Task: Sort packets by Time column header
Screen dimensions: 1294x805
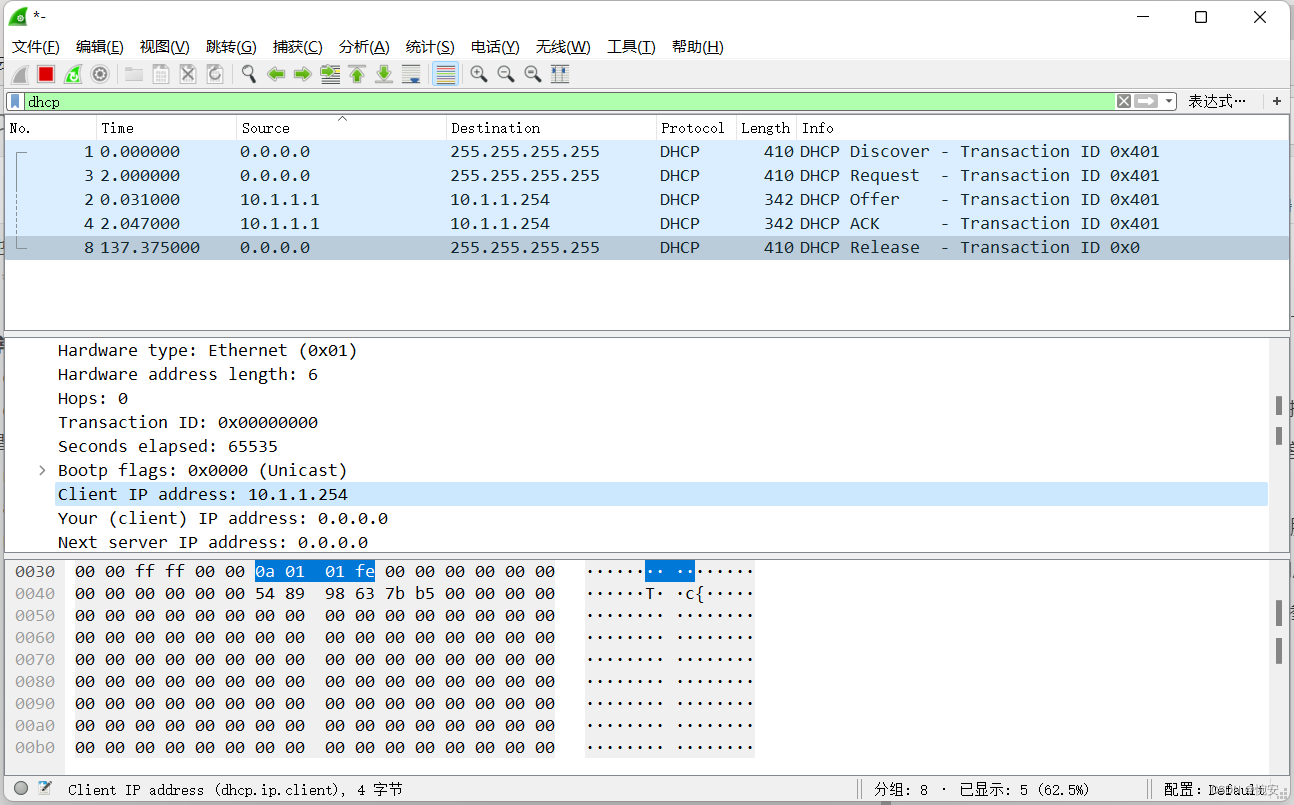Action: point(167,128)
